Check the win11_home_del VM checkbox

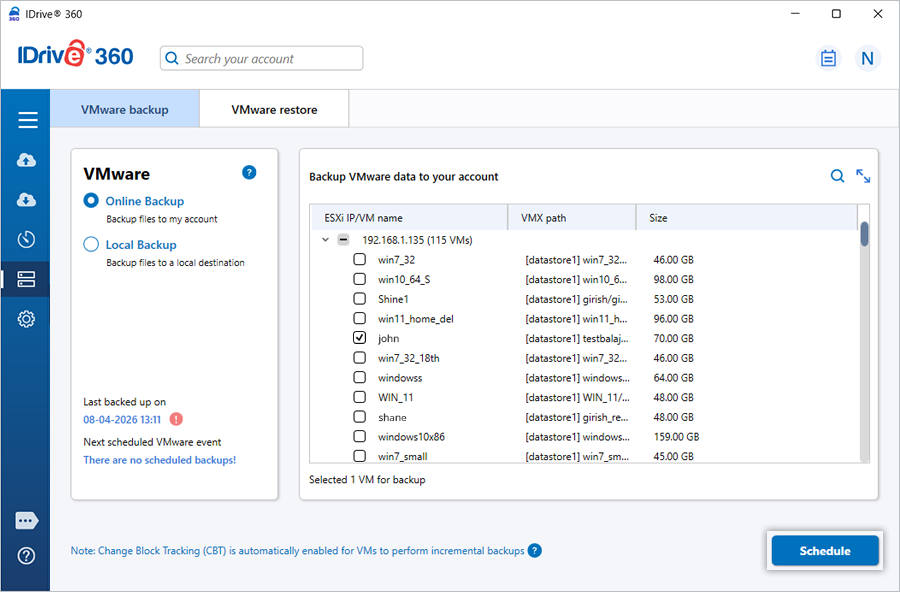[359, 318]
